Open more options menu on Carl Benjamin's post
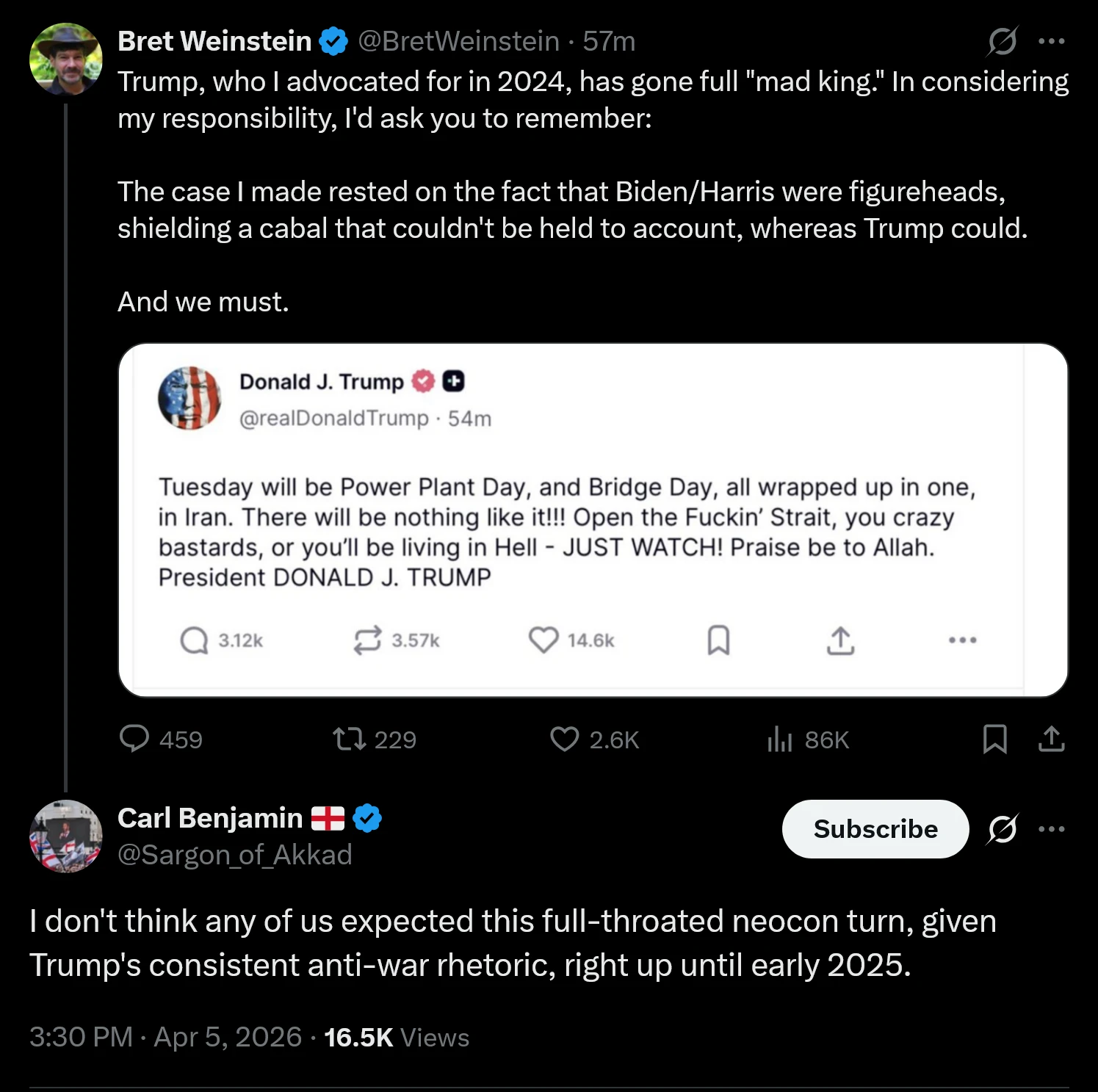 tap(1052, 829)
